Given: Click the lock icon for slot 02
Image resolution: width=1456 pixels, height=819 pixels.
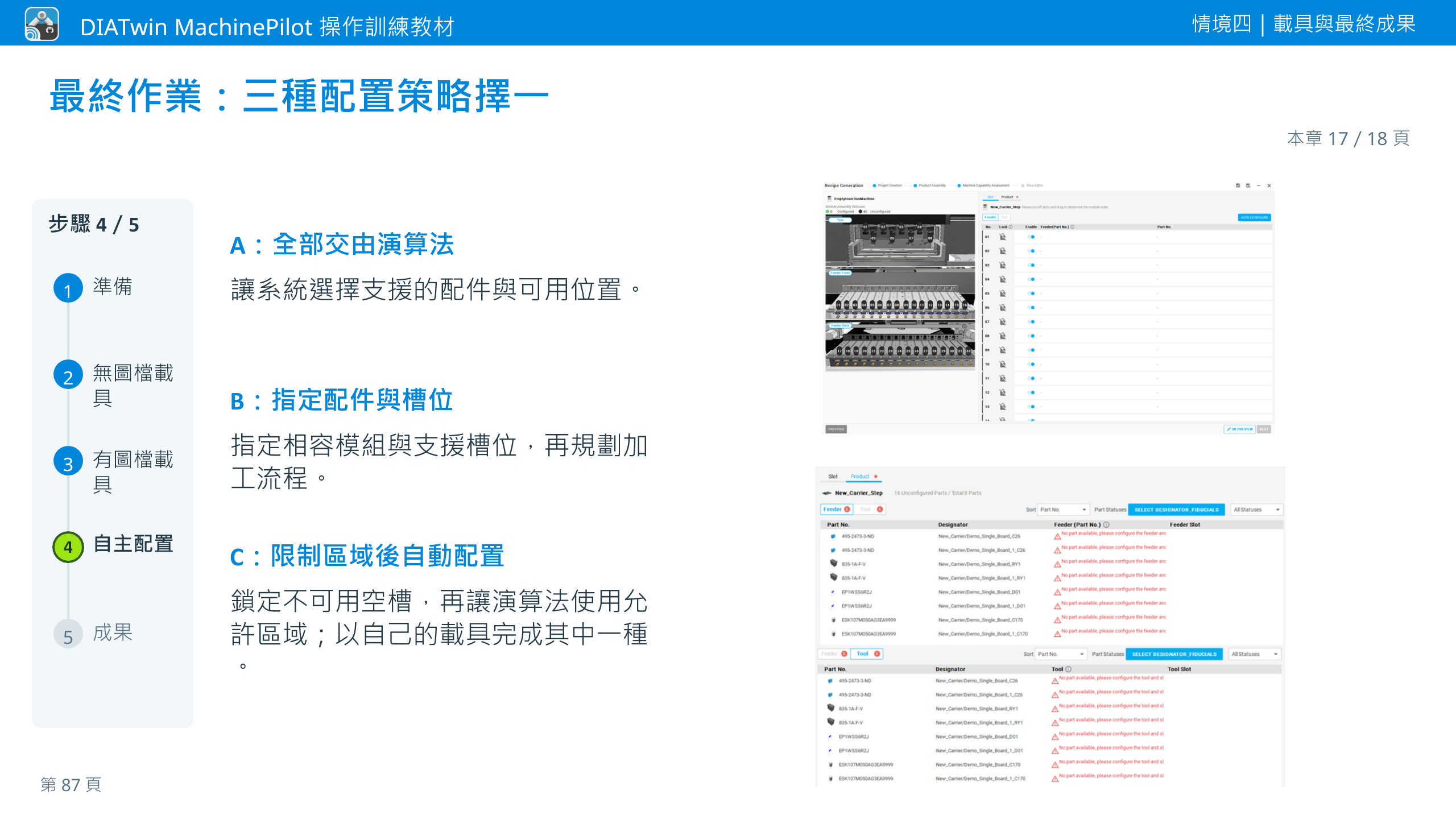Looking at the screenshot, I should [x=1003, y=251].
